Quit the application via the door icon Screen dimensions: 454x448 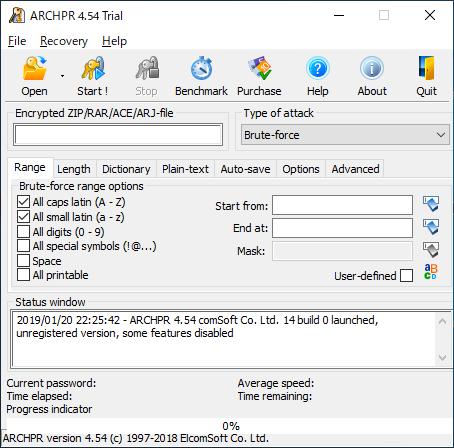click(427, 68)
